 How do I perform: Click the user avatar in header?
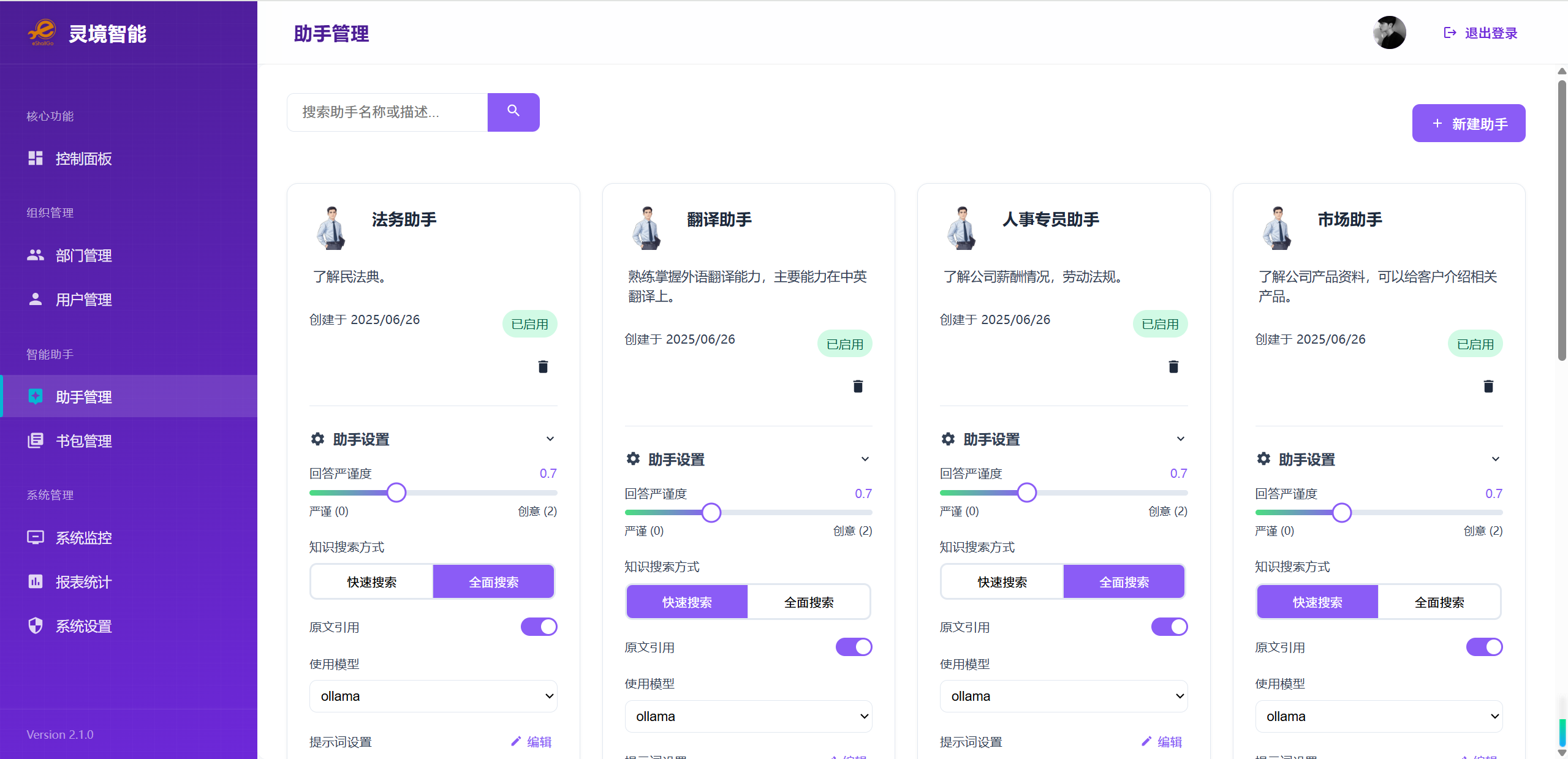(x=1388, y=32)
